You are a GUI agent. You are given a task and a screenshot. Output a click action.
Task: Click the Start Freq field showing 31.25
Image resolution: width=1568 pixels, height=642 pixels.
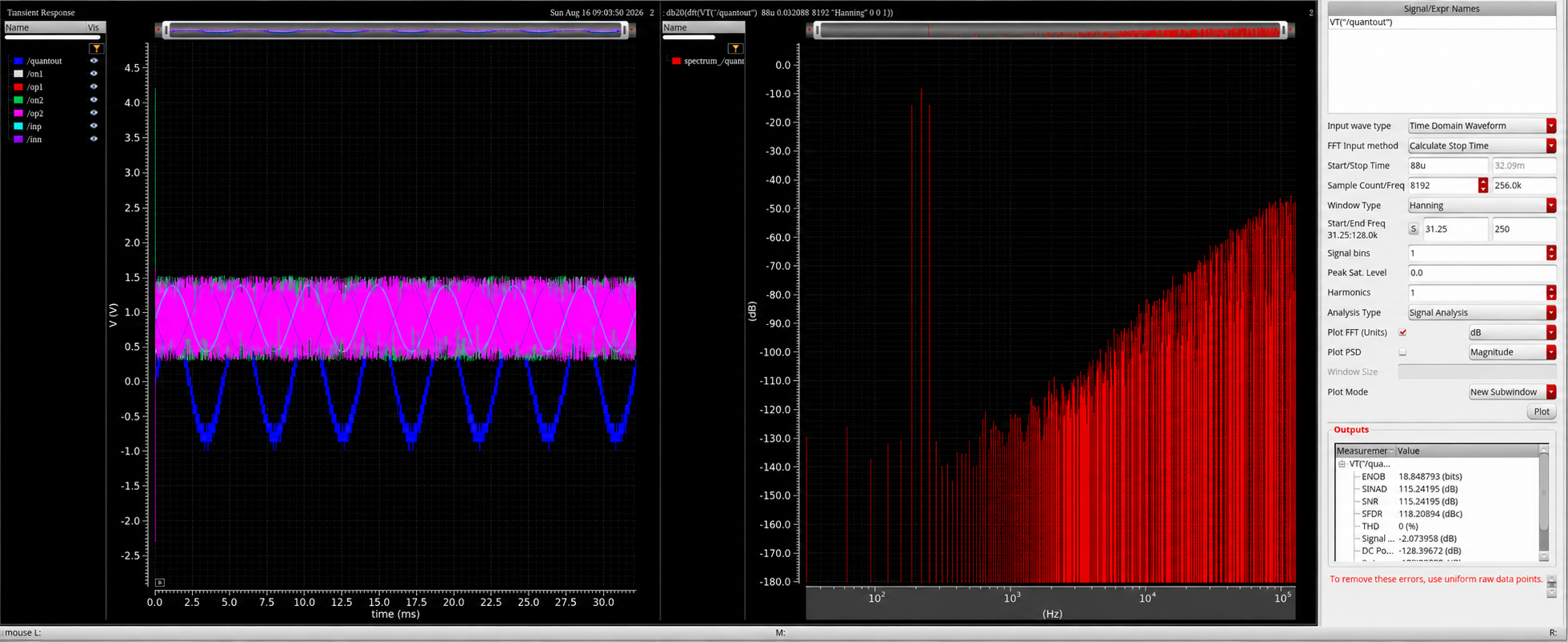click(x=1454, y=229)
